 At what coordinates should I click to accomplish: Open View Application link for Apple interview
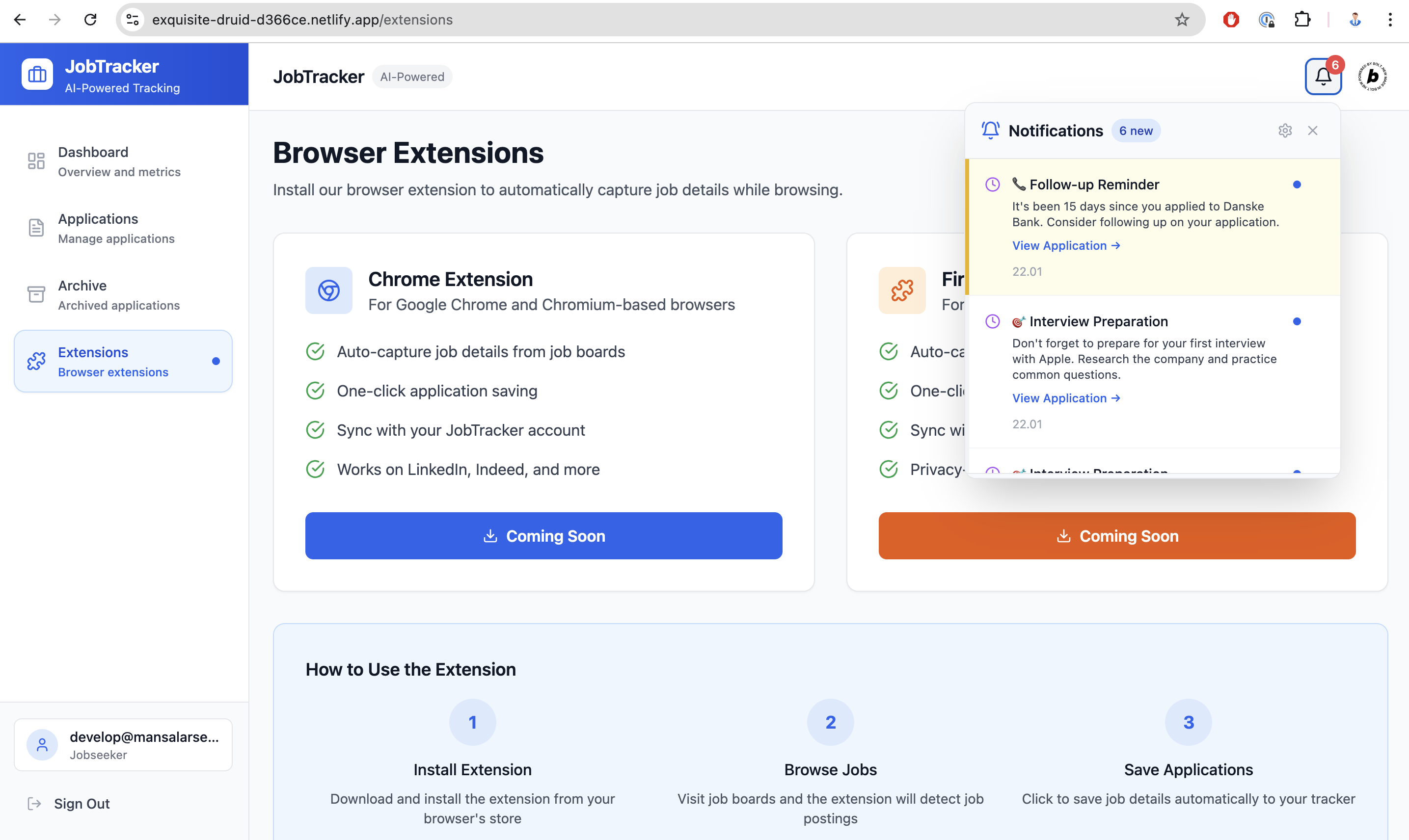coord(1065,398)
